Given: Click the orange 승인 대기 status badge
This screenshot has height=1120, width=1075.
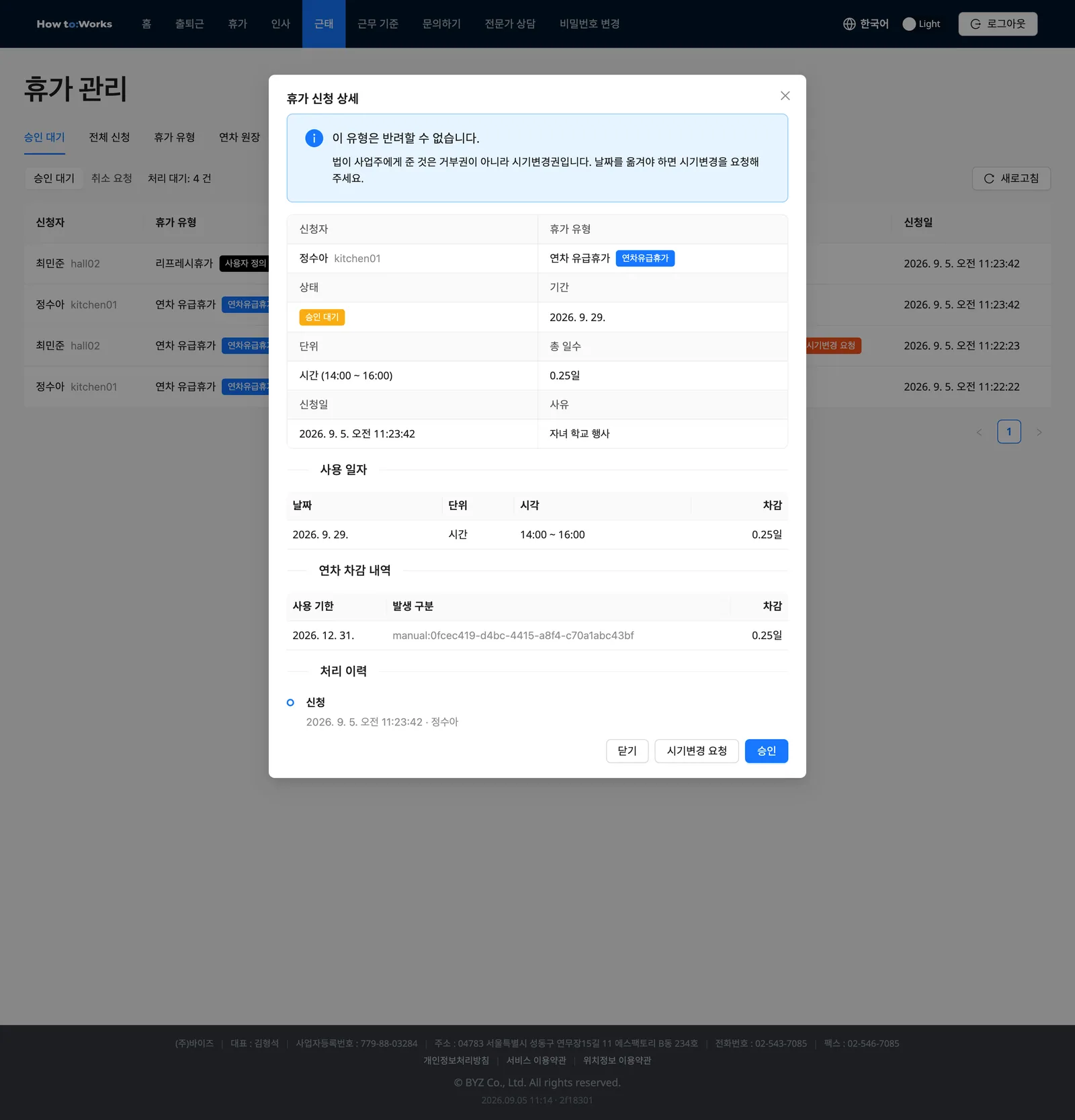Looking at the screenshot, I should coord(322,317).
